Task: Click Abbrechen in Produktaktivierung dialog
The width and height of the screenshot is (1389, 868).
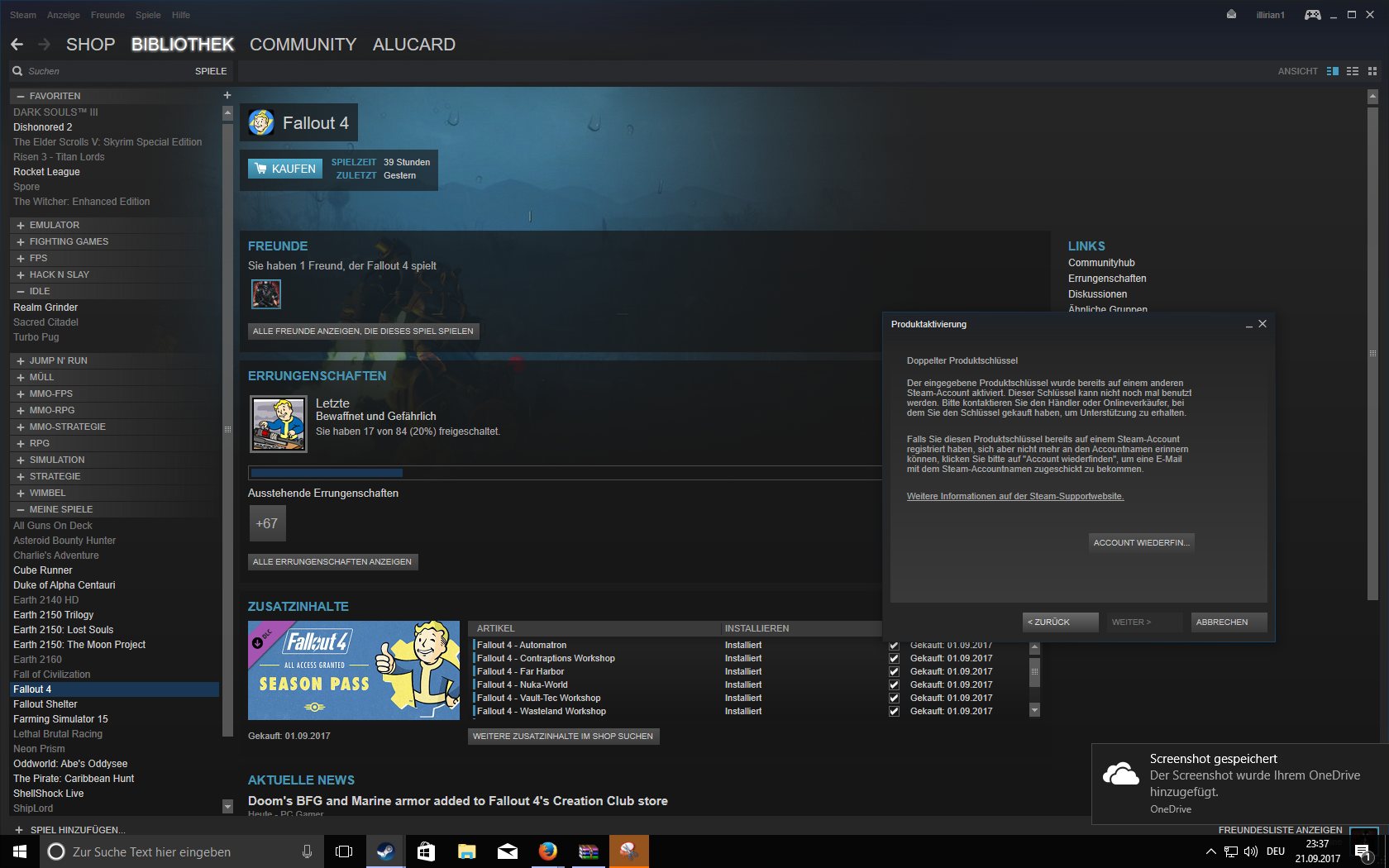Action: (1228, 622)
